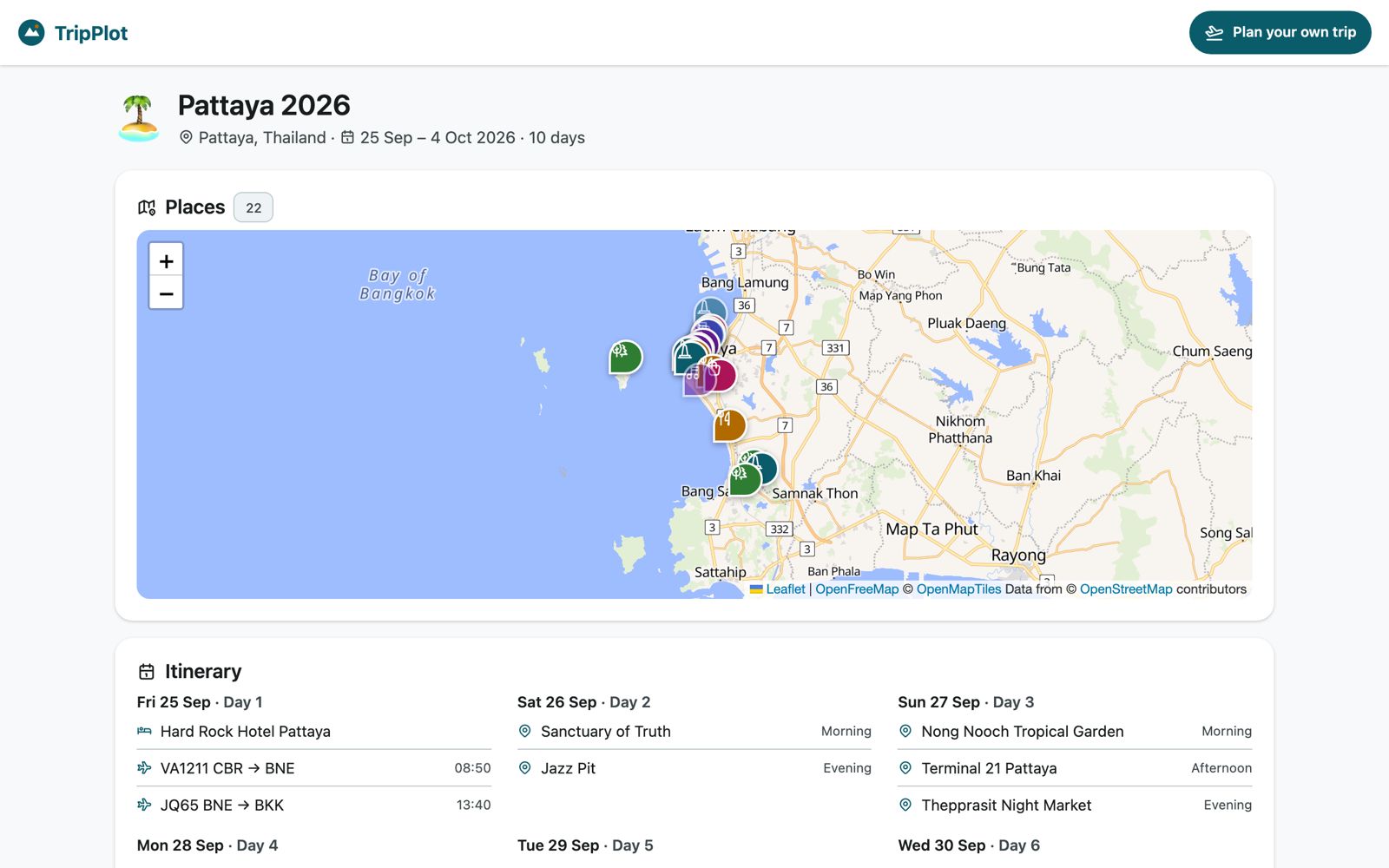The height and width of the screenshot is (868, 1389).
Task: Select the Mon 28 Sep Day 4 heading
Action: coord(207,845)
